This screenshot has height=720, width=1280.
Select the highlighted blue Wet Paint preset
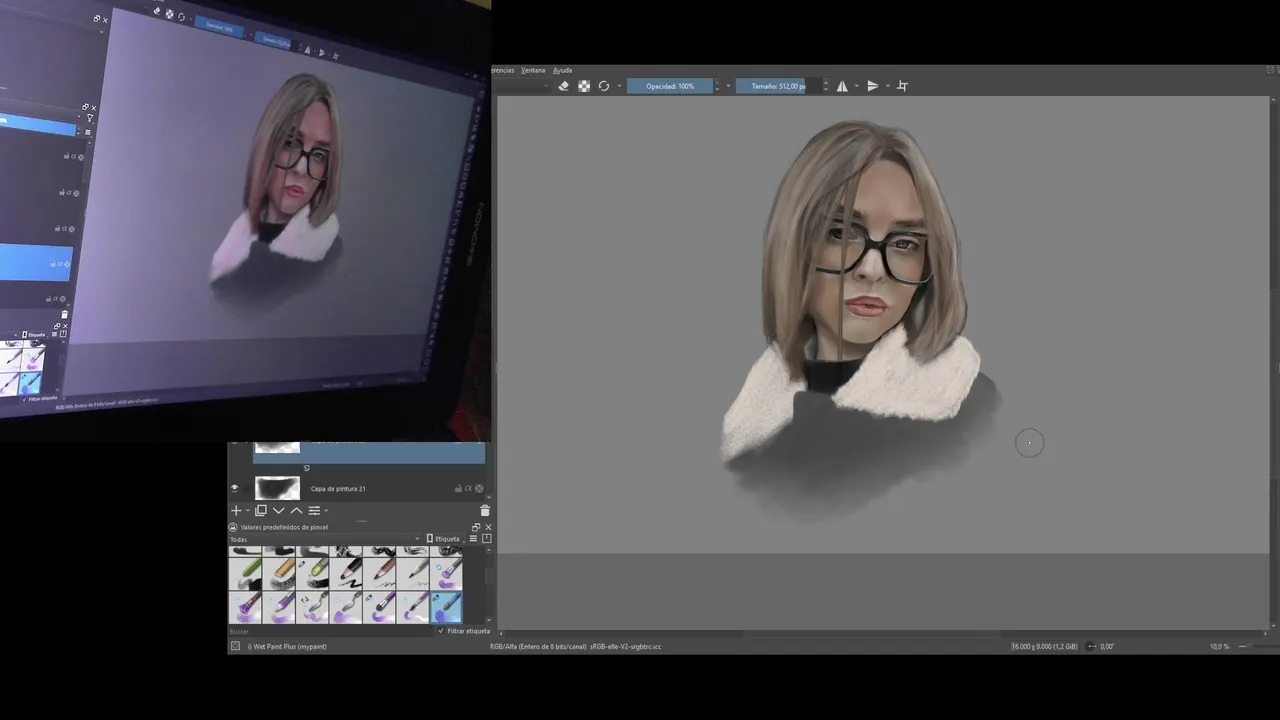tap(446, 607)
